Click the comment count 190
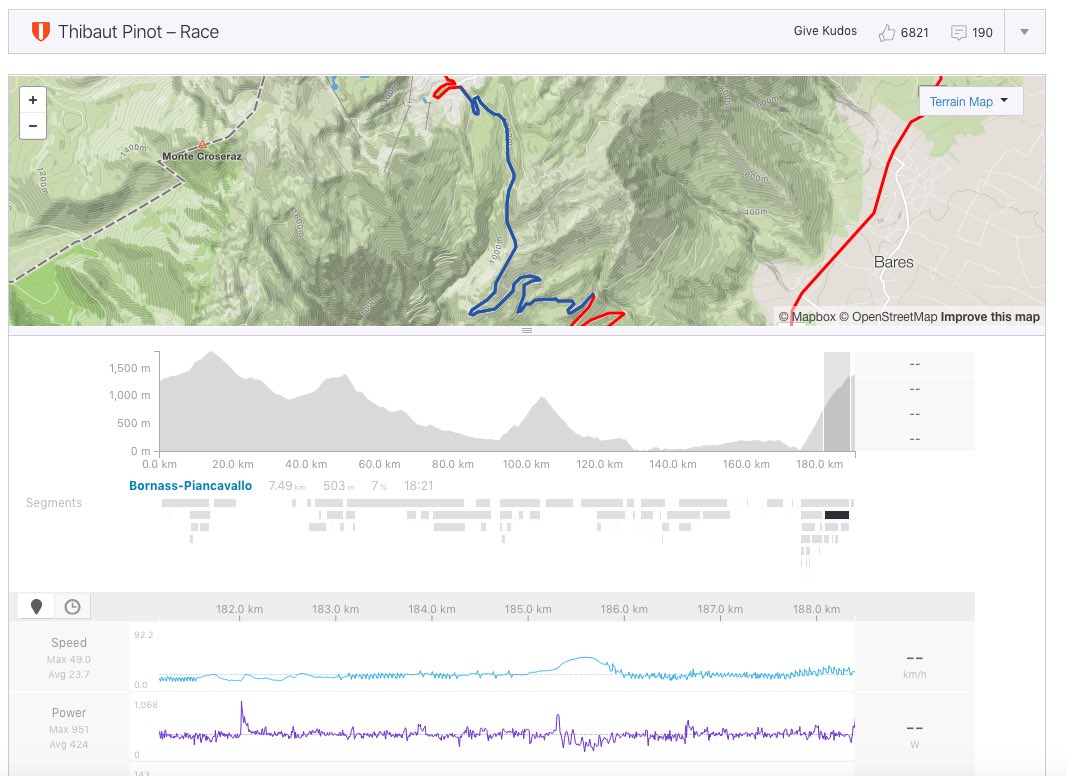This screenshot has width=1067, height=776. coord(982,33)
